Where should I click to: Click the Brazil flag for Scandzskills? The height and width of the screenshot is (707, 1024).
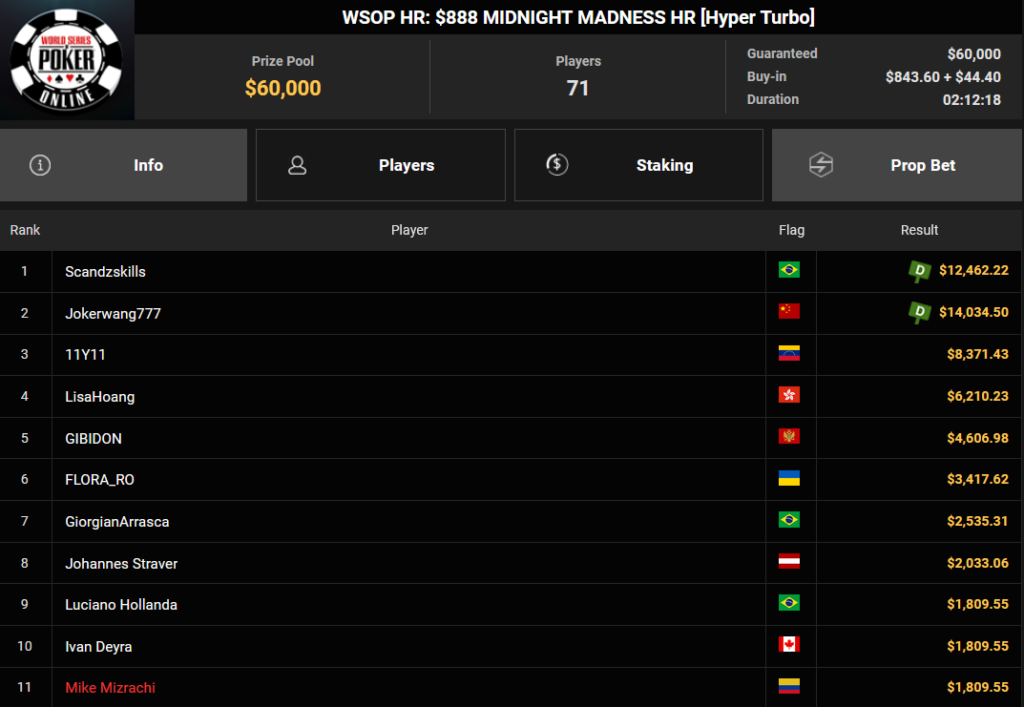789,270
